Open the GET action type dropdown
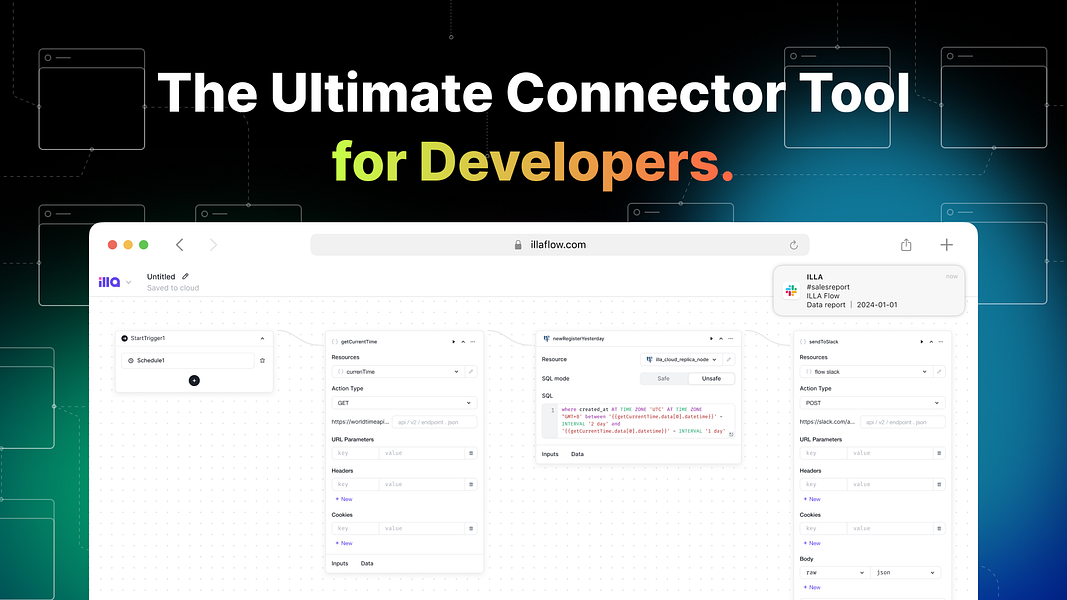Image resolution: width=1067 pixels, height=600 pixels. (x=403, y=403)
